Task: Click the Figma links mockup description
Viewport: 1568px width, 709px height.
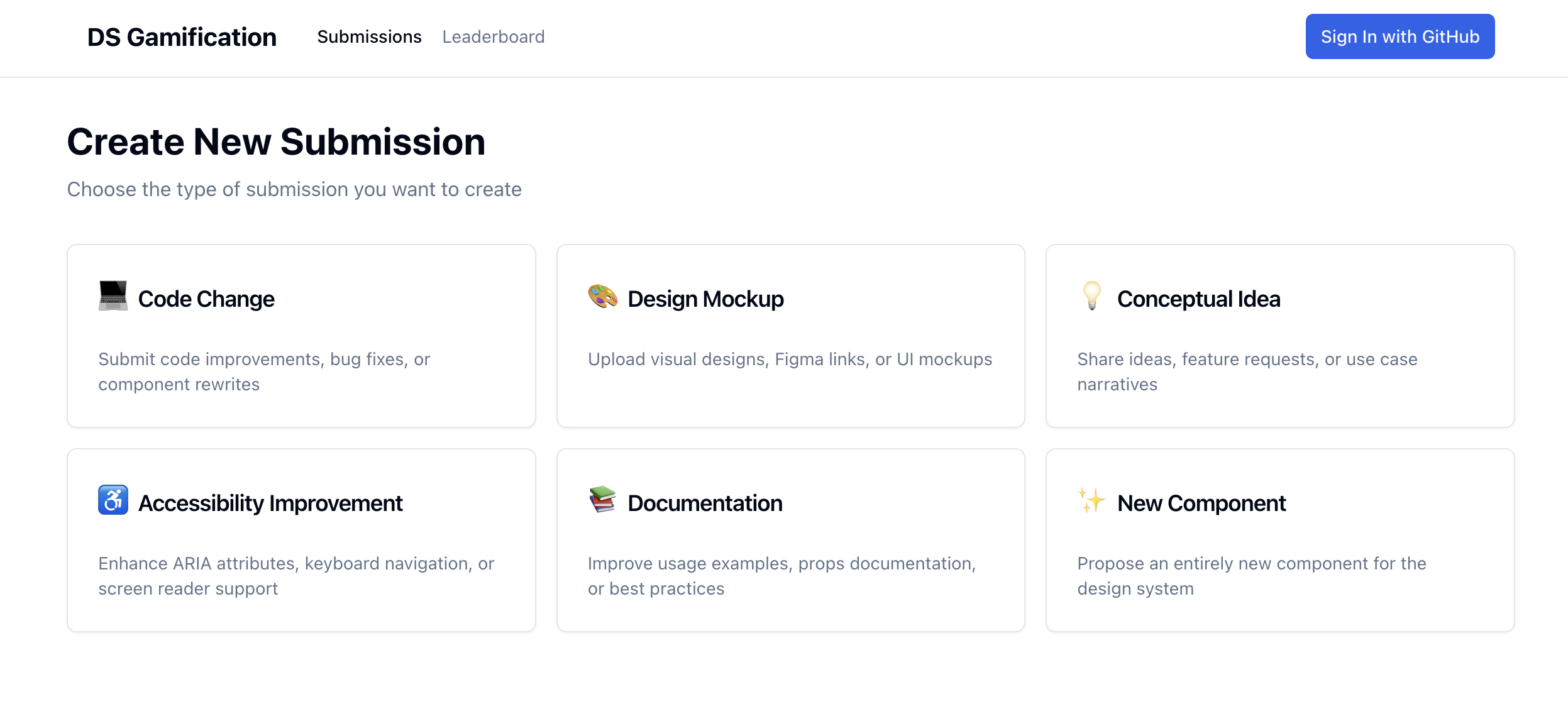Action: [x=790, y=360]
